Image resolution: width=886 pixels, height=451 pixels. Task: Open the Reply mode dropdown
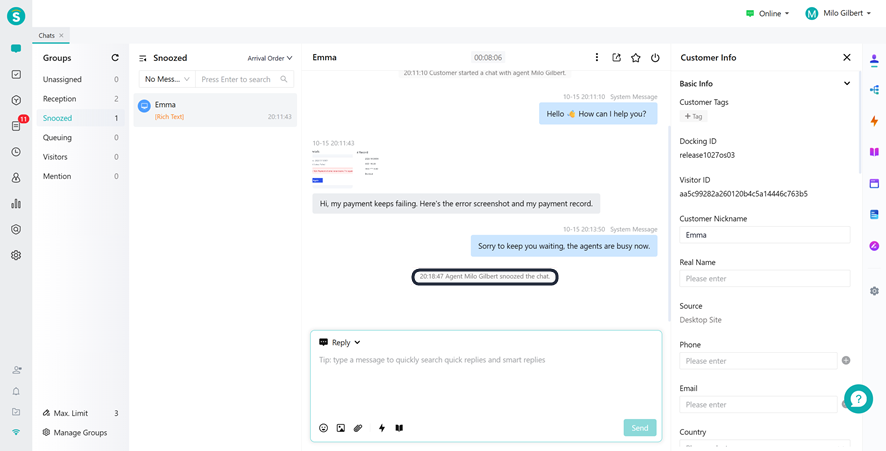(340, 342)
